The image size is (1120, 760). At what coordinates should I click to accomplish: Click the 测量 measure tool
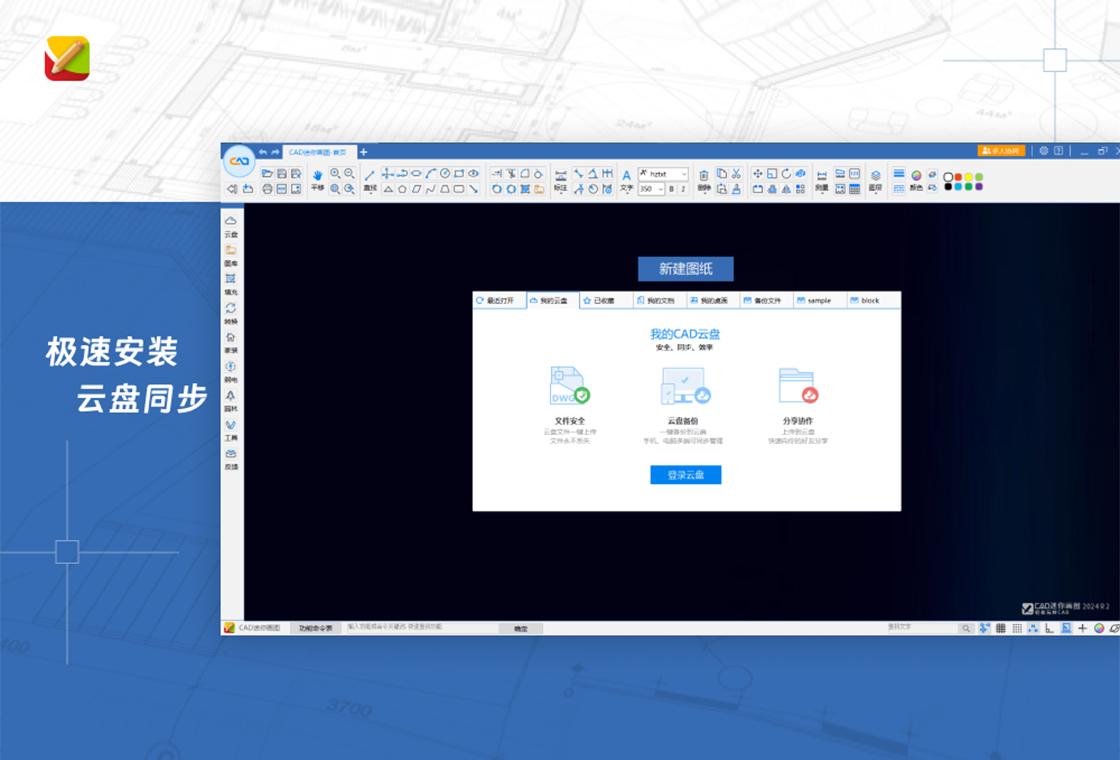coord(822,181)
